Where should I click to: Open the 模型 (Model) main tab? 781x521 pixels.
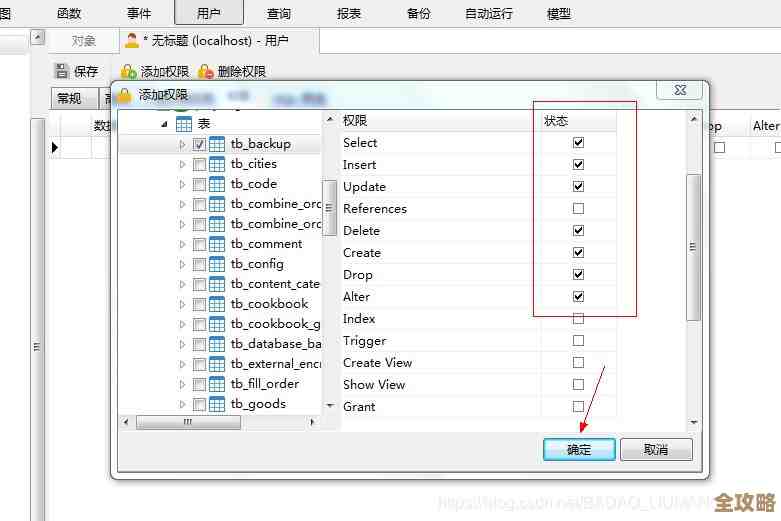coord(559,13)
